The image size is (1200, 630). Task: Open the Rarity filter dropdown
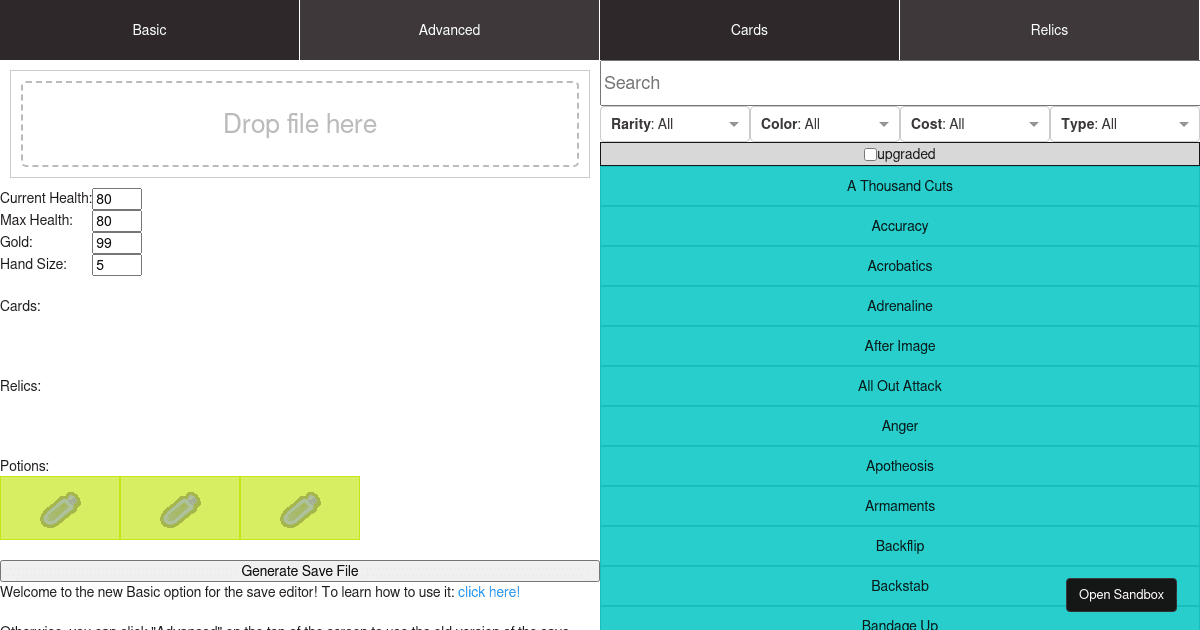point(675,124)
